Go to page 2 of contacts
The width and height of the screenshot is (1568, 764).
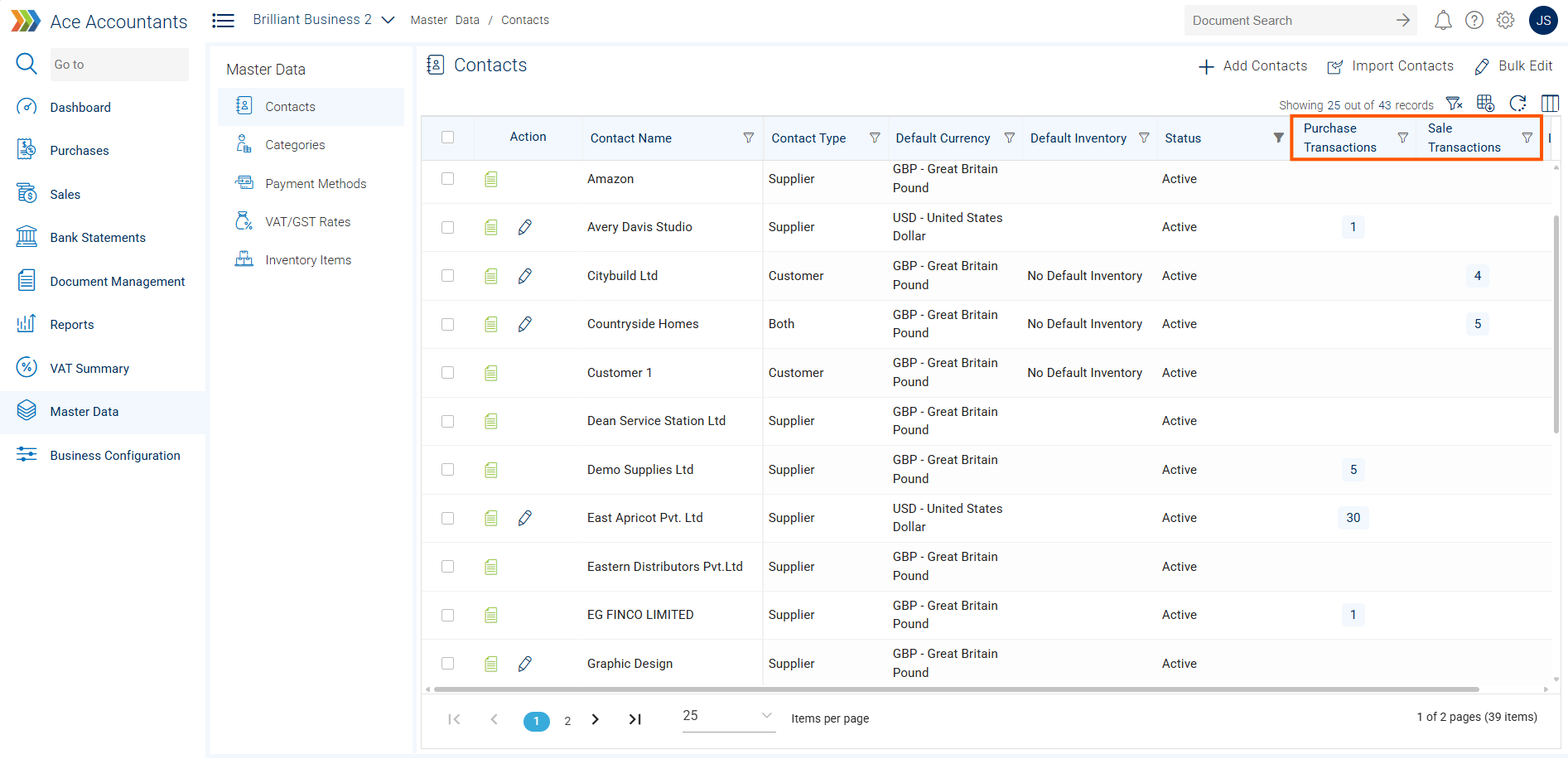click(567, 721)
